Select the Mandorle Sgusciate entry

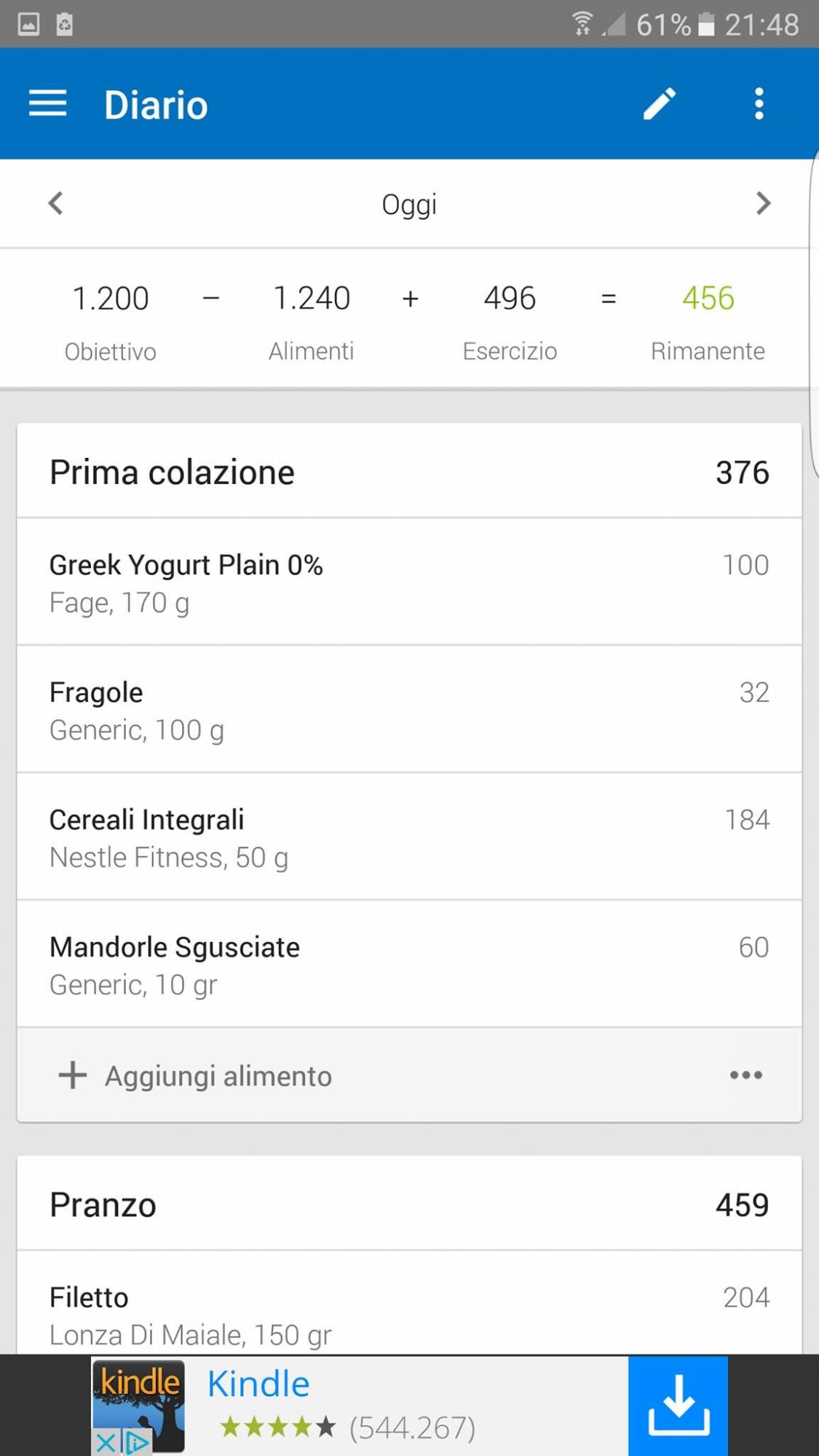[x=409, y=965]
